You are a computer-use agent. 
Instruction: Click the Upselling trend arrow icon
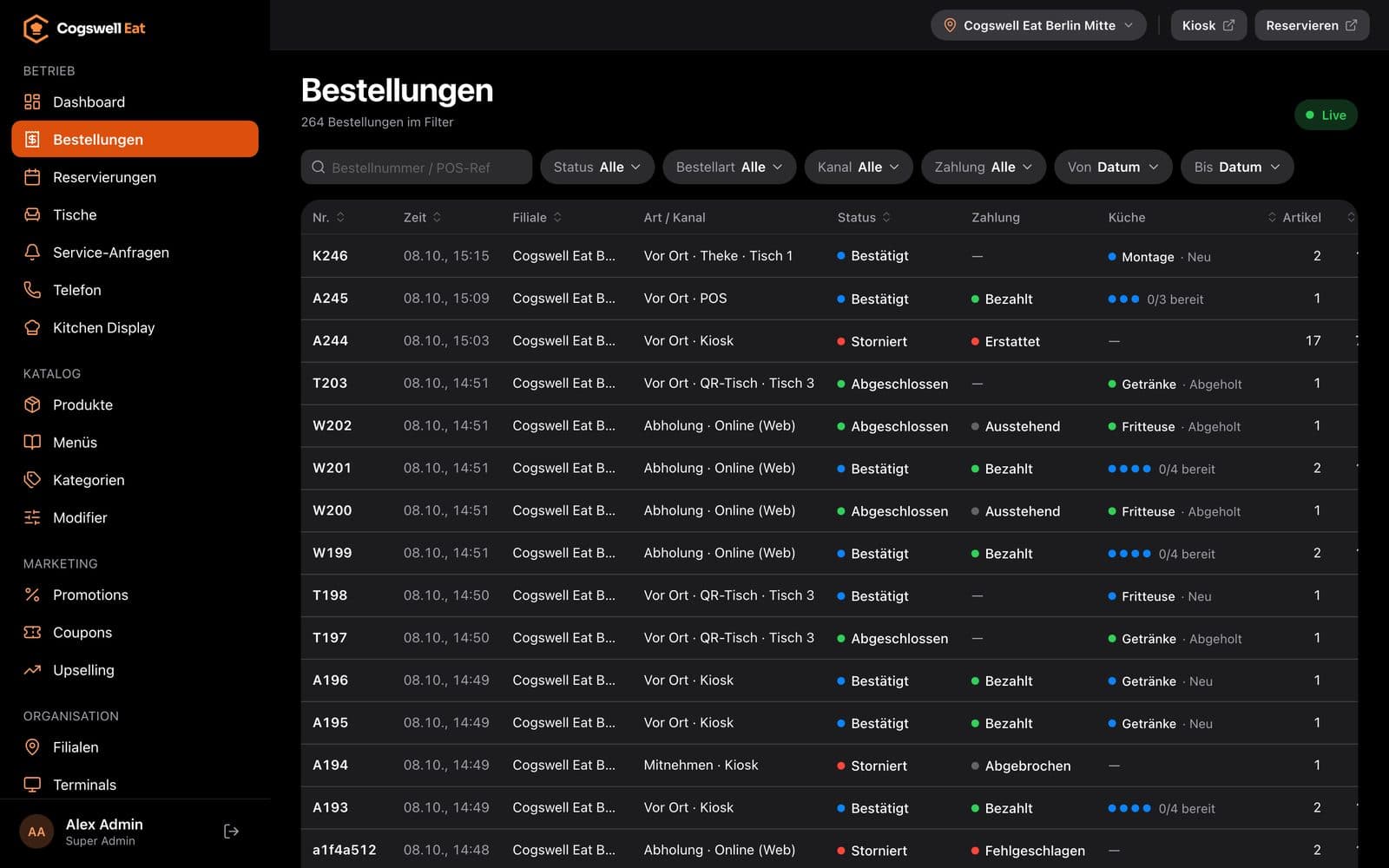tap(32, 670)
